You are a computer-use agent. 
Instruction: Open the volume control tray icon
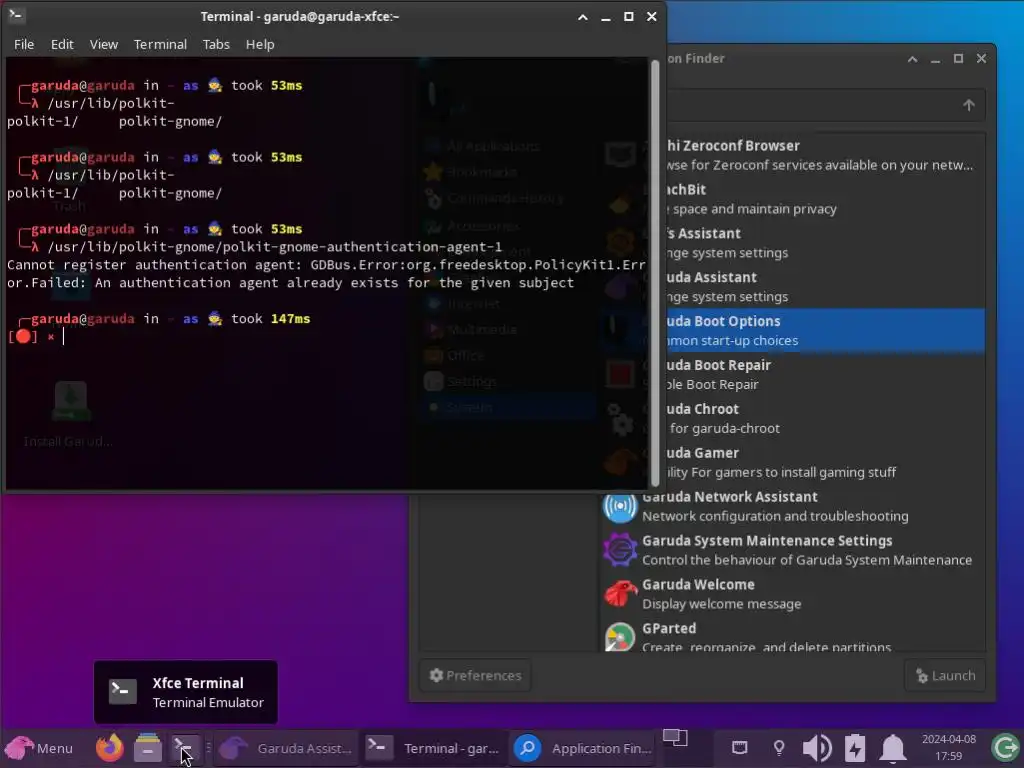817,748
